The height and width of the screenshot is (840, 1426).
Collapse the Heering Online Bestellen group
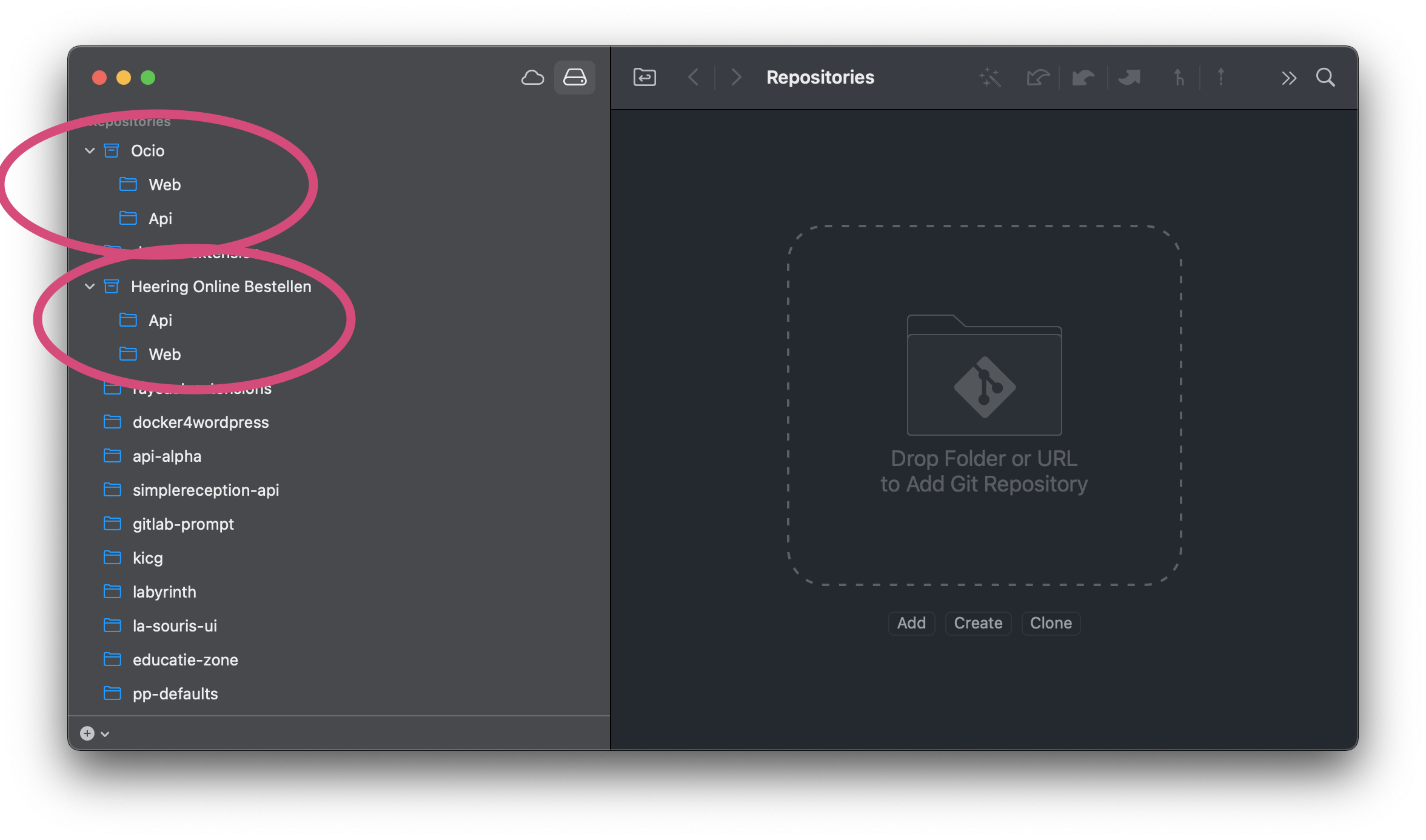(90, 286)
